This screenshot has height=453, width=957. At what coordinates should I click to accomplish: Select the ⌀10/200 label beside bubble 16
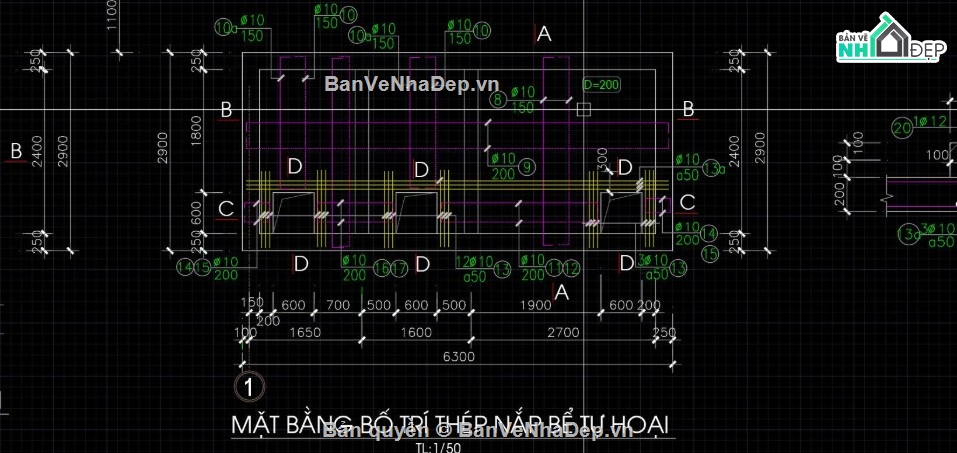[355, 268]
